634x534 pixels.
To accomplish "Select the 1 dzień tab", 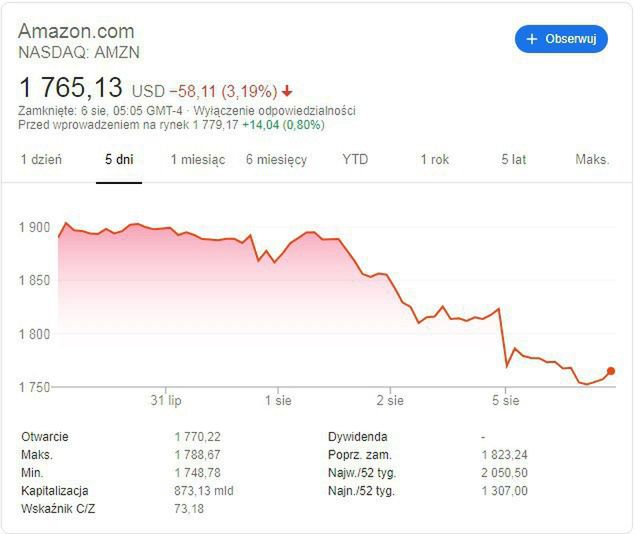I will 41,159.
